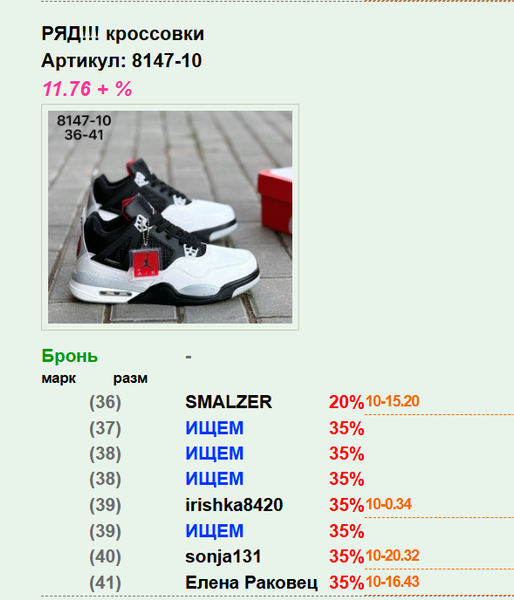Click the 20% fee next to SMALZER
The image size is (514, 600).
pos(346,402)
